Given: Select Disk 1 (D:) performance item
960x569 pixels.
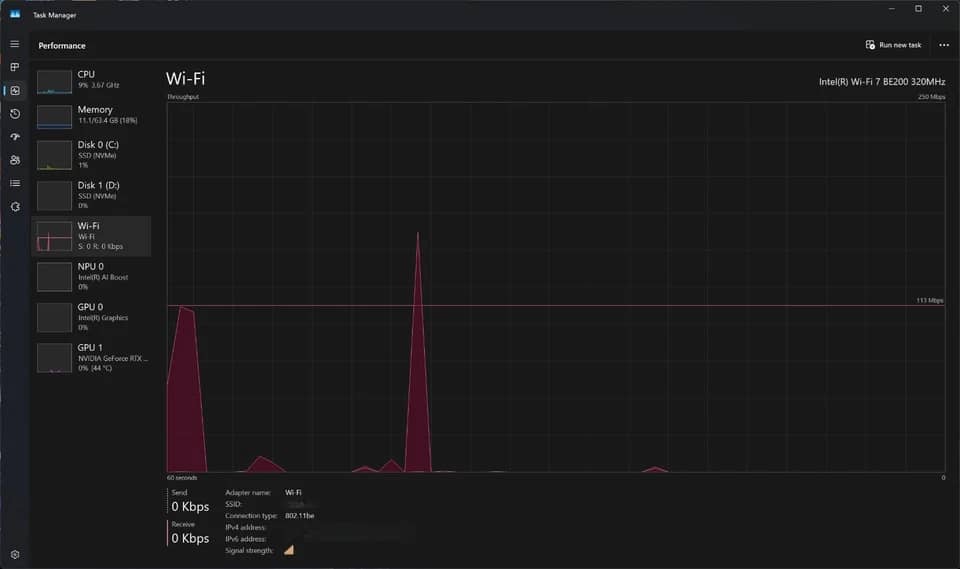Looking at the screenshot, I should pos(92,195).
